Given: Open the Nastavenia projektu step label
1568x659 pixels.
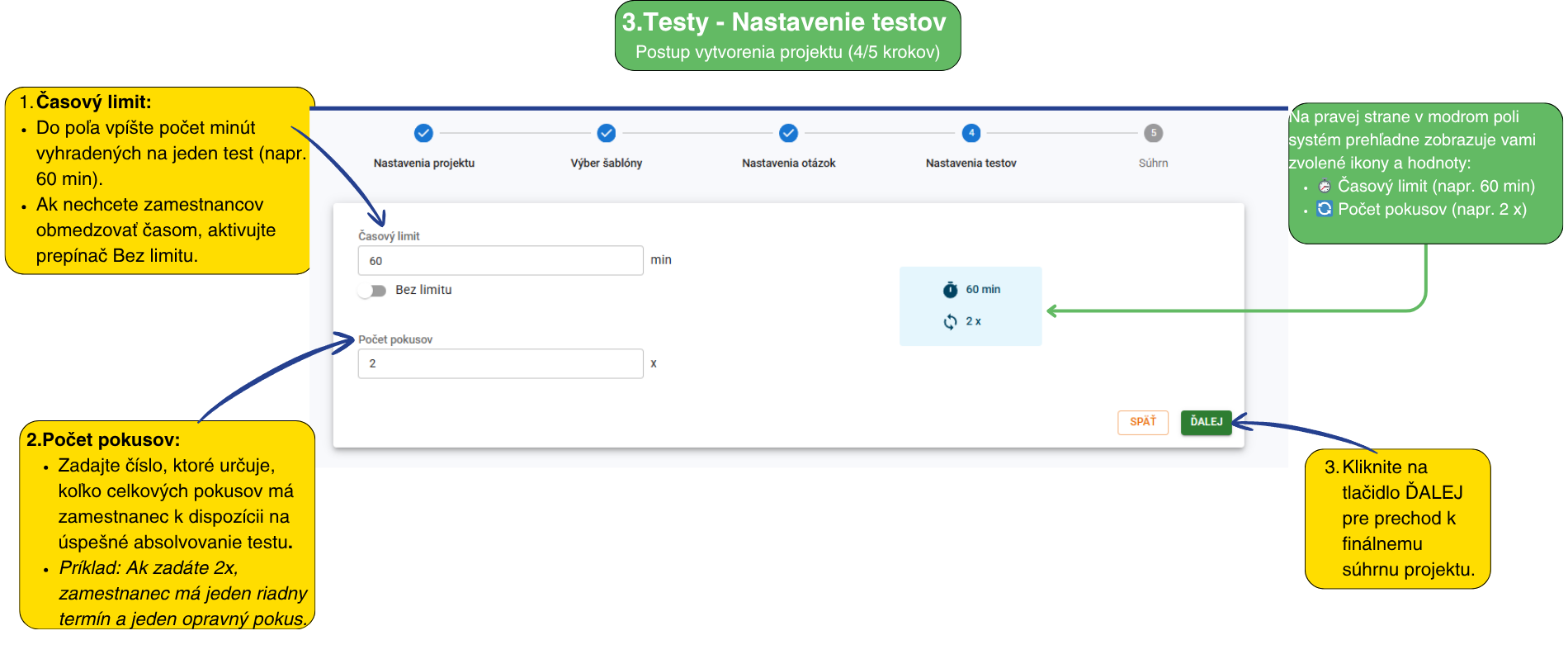Looking at the screenshot, I should pyautogui.click(x=423, y=164).
